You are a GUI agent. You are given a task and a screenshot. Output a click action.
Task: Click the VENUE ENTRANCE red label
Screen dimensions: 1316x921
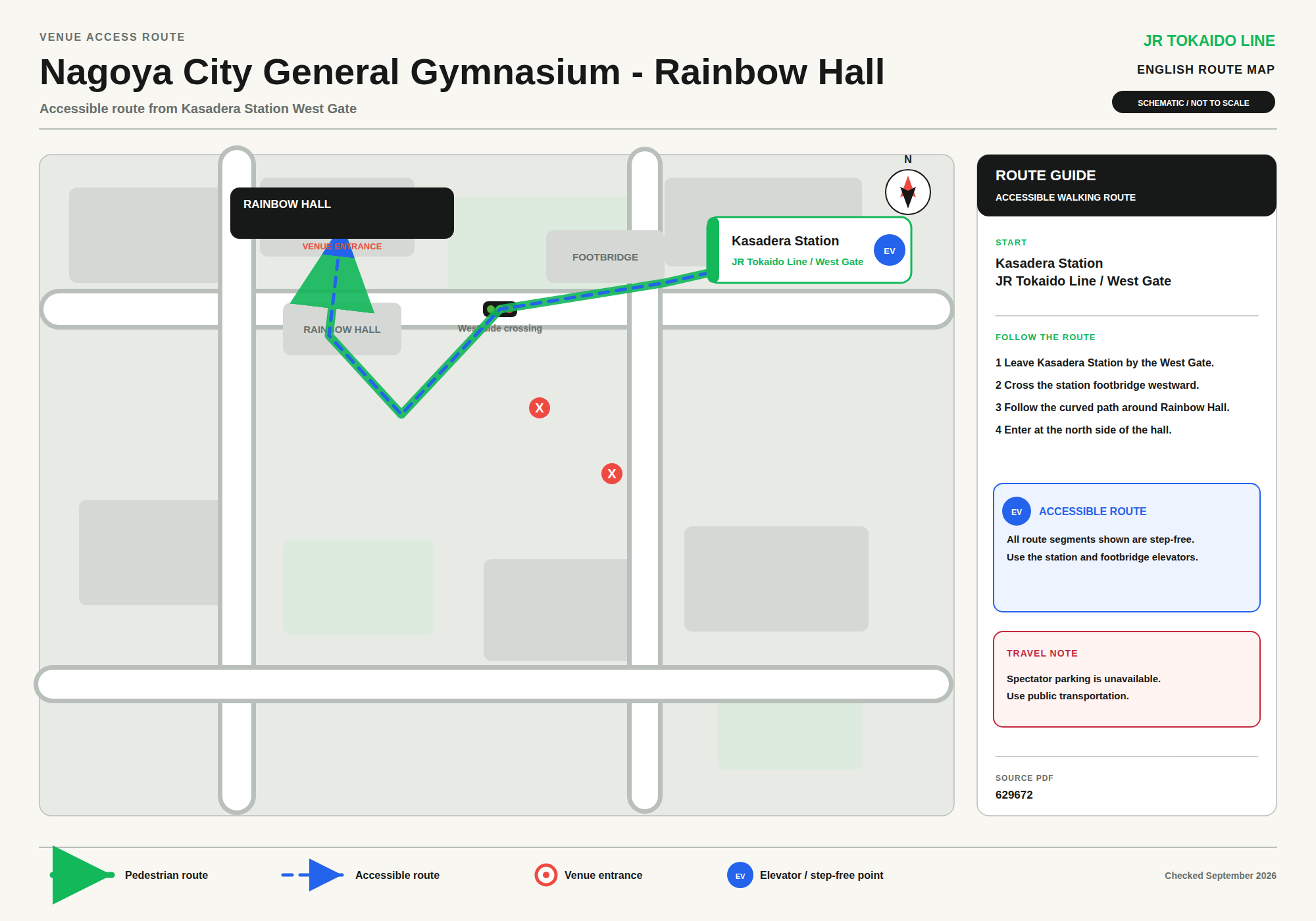[342, 247]
